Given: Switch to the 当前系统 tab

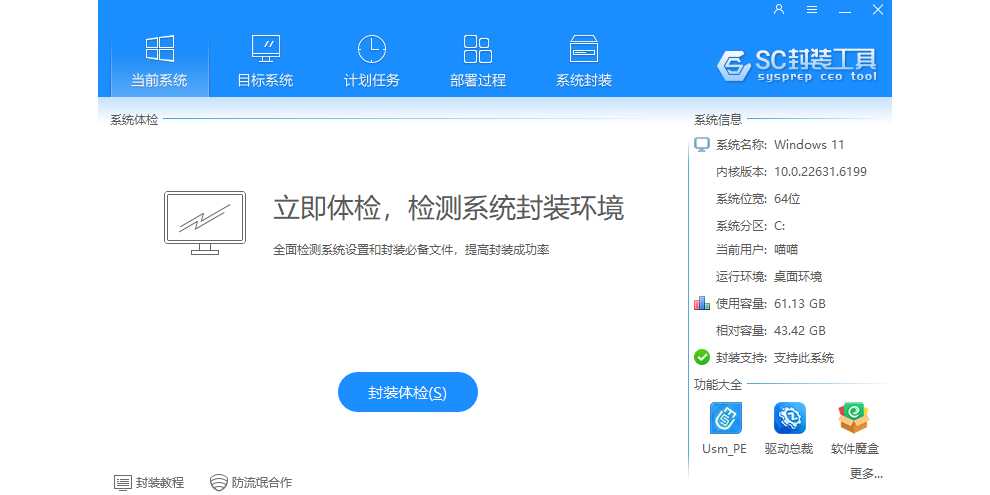Looking at the screenshot, I should point(159,62).
